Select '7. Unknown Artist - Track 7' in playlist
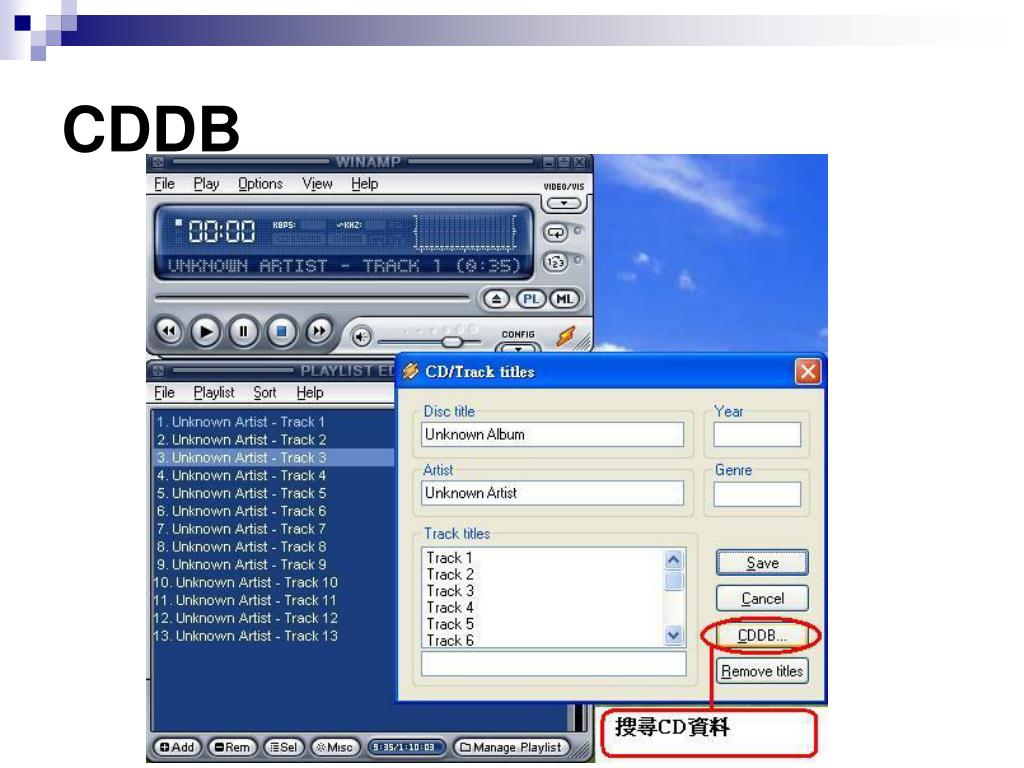 [x=274, y=528]
